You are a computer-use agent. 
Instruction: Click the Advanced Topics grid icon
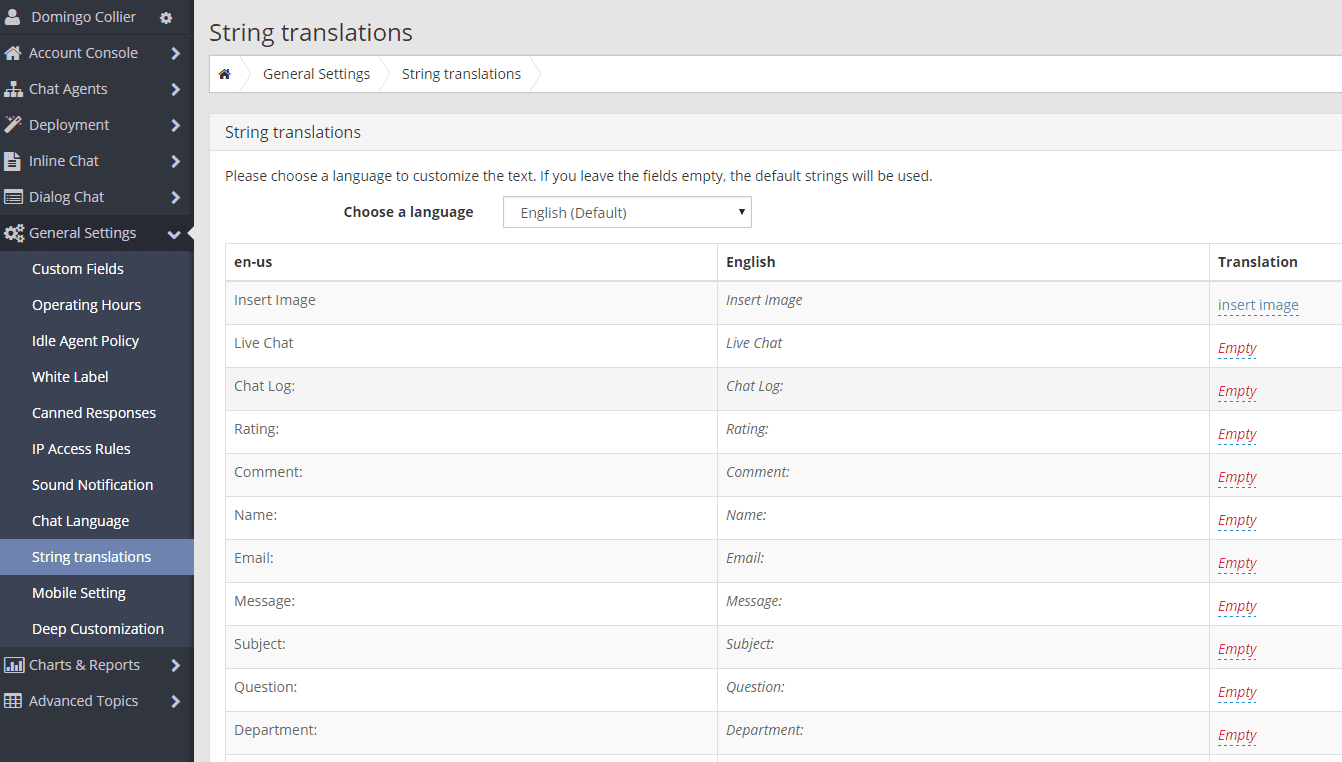tap(14, 700)
